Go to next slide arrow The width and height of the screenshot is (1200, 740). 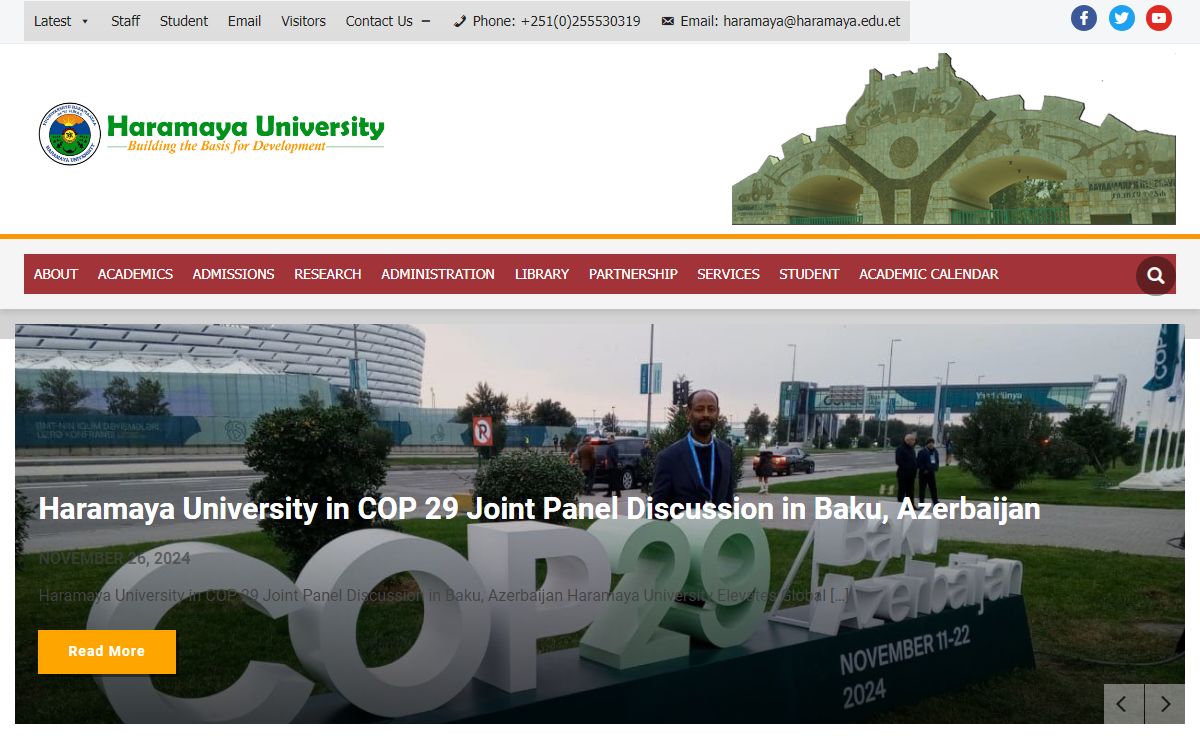[1165, 704]
